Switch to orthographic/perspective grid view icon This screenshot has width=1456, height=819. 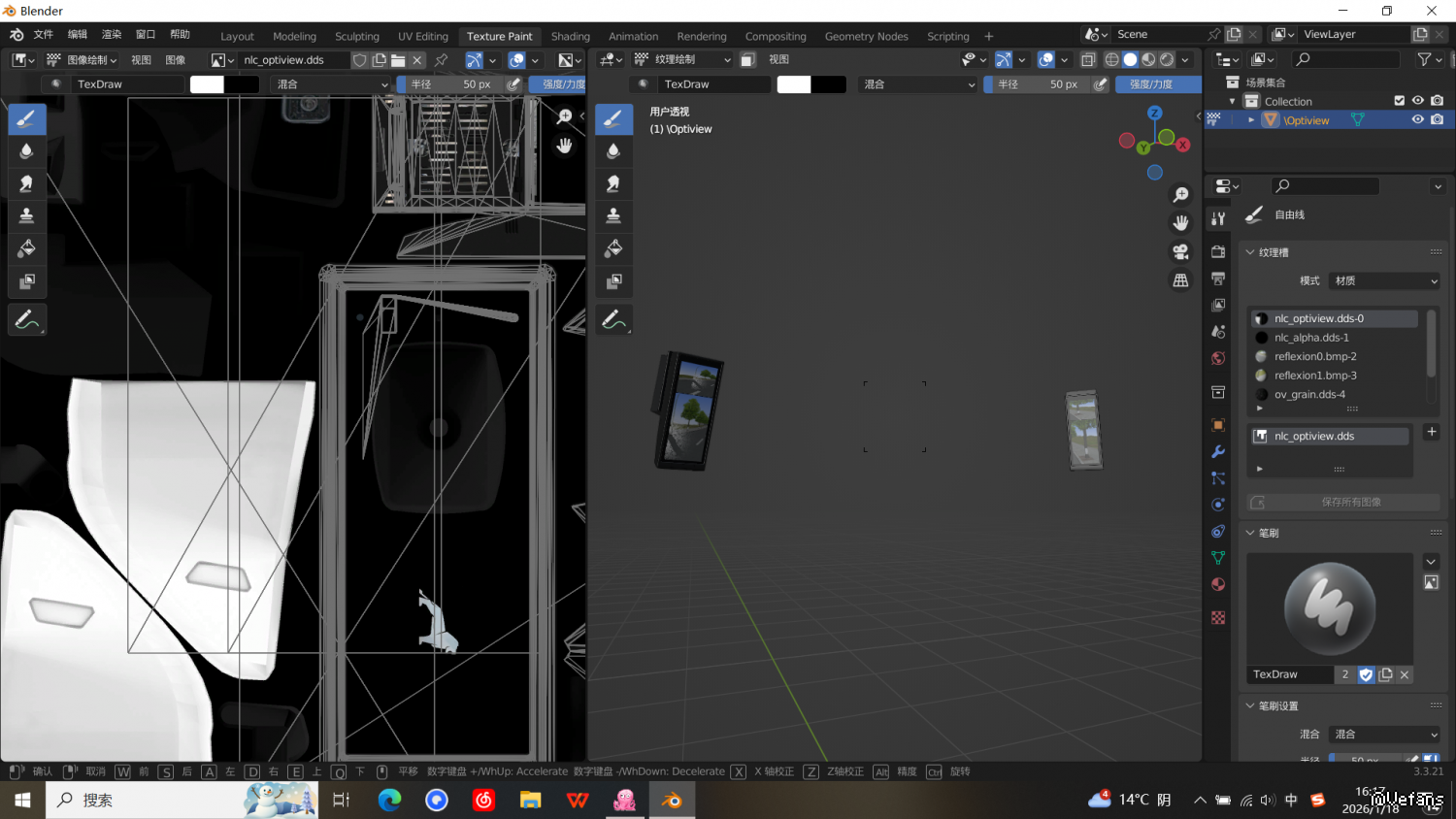1180,280
